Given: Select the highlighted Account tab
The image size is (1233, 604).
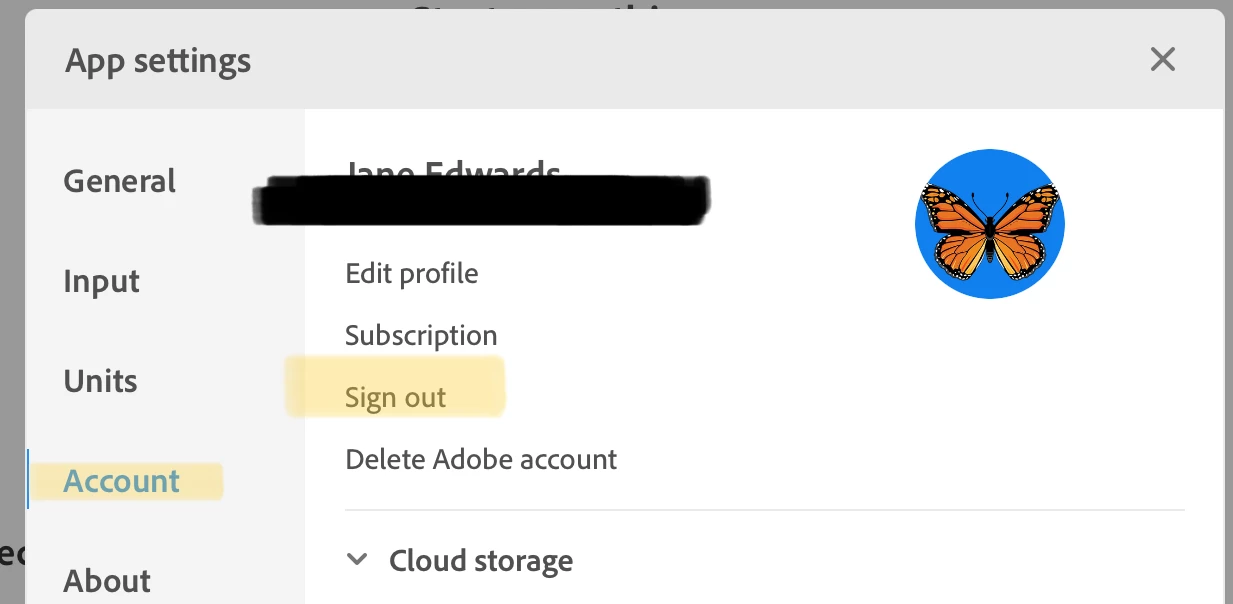Looking at the screenshot, I should point(122,481).
